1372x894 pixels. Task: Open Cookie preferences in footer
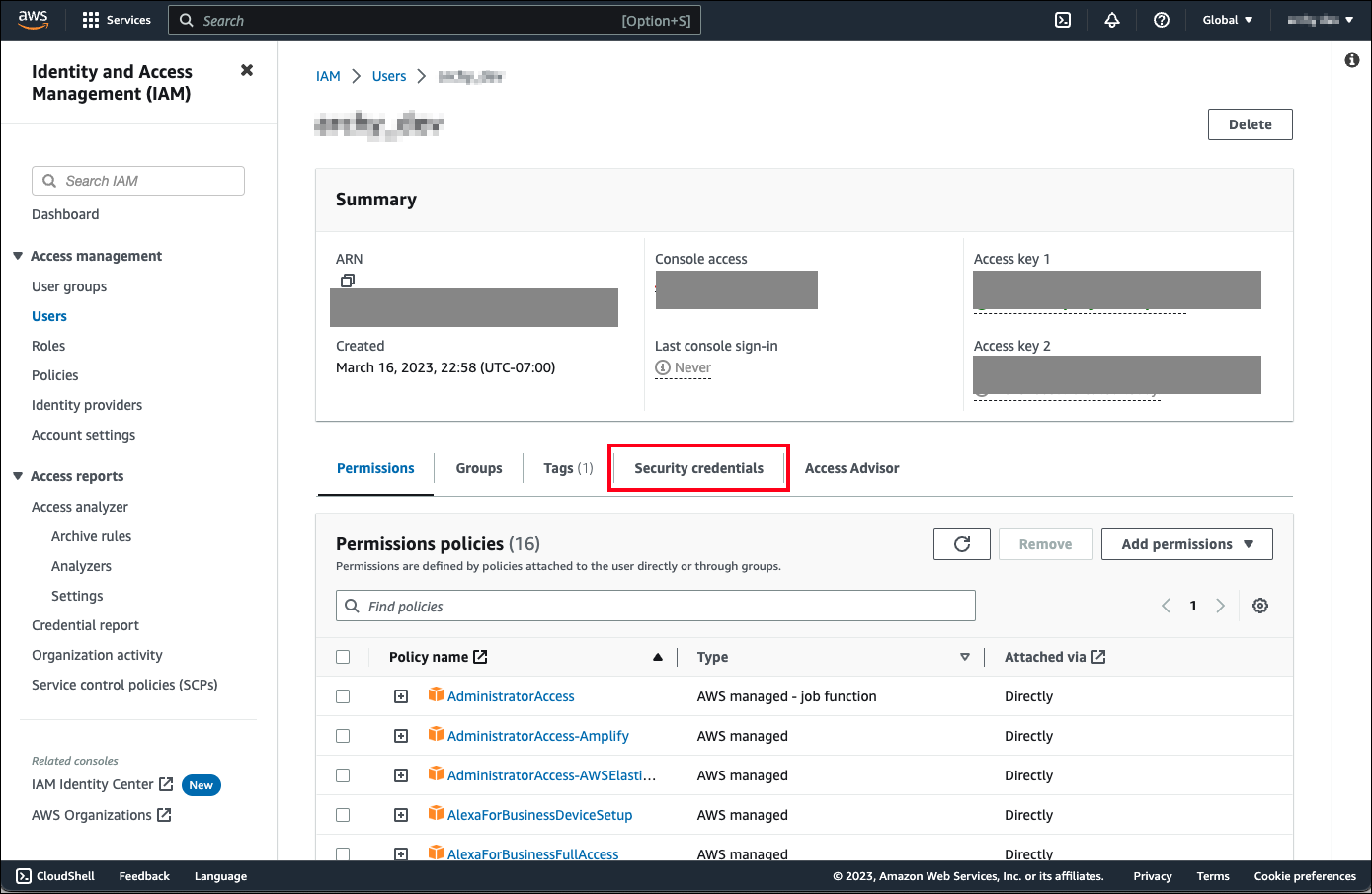click(x=1305, y=876)
